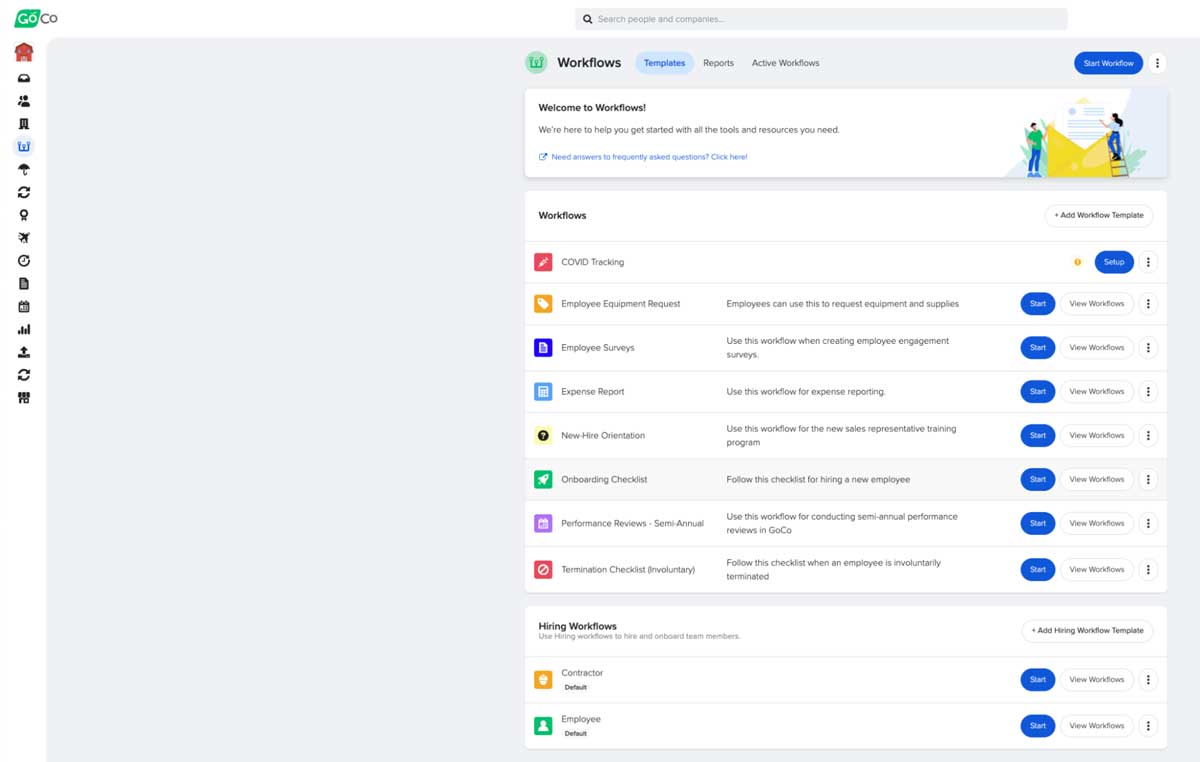Open the frequently asked questions link
The width and height of the screenshot is (1200, 762).
point(645,157)
